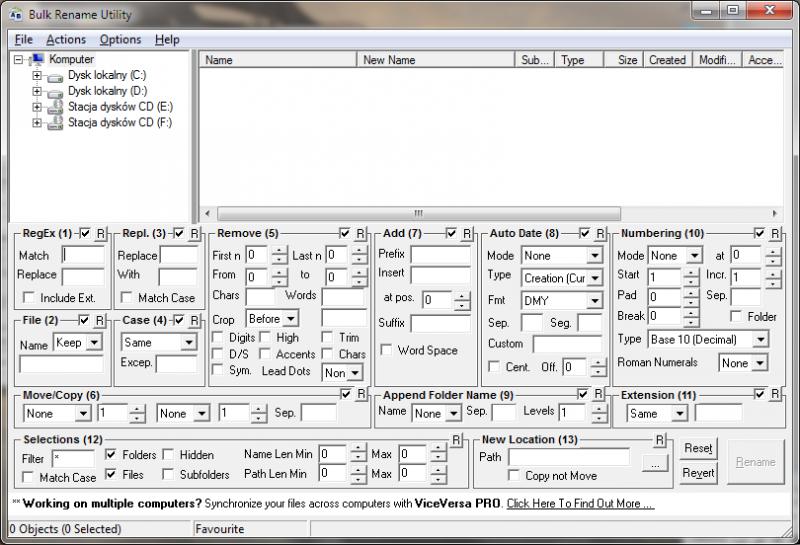The width and height of the screenshot is (800, 545).
Task: Open the Auto Date Mode dropdown
Action: tap(562, 255)
